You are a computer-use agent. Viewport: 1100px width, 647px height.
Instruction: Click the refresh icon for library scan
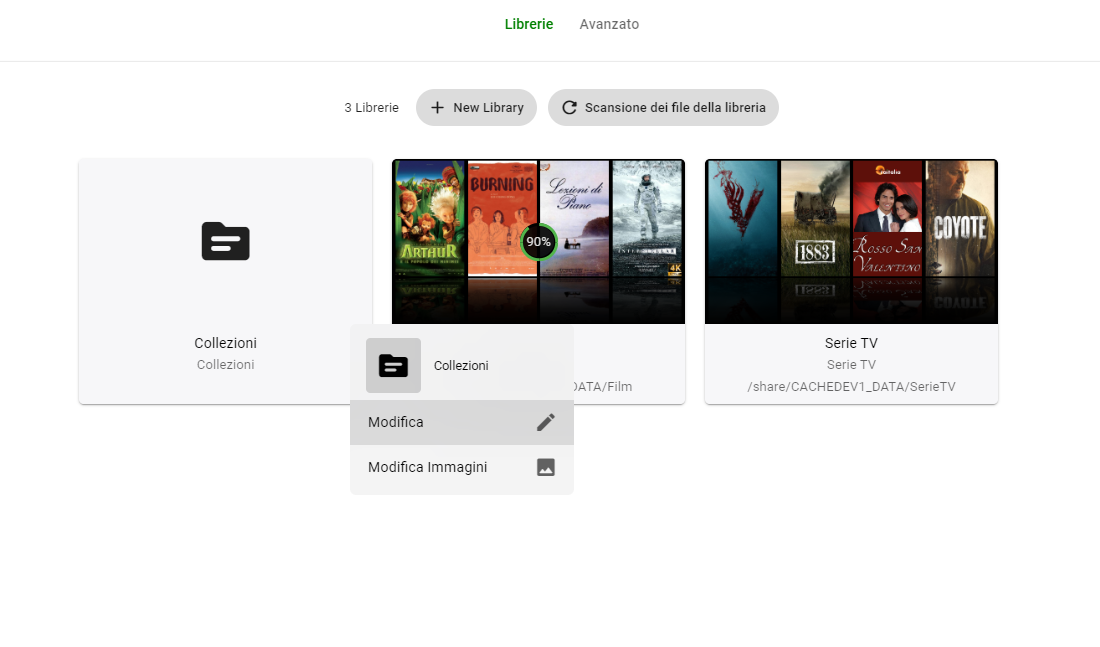[x=570, y=107]
